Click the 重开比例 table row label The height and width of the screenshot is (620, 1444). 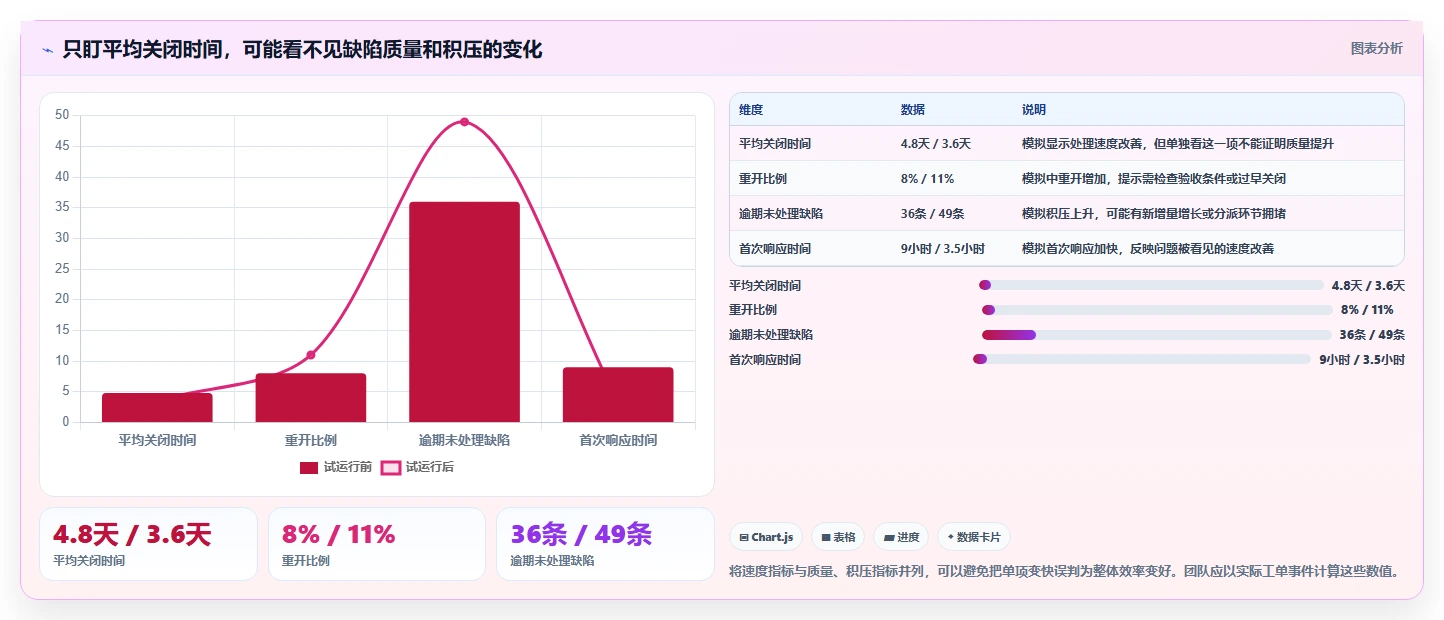click(x=763, y=179)
